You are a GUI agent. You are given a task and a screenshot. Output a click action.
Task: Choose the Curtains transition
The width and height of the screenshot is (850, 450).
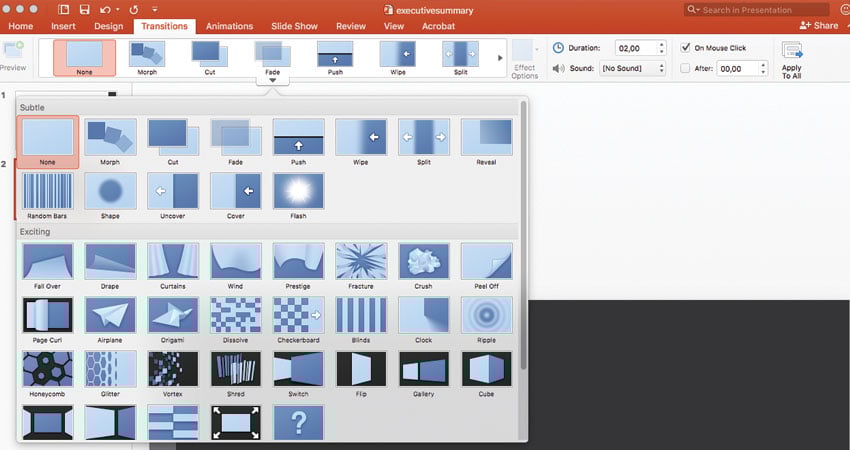coord(173,266)
